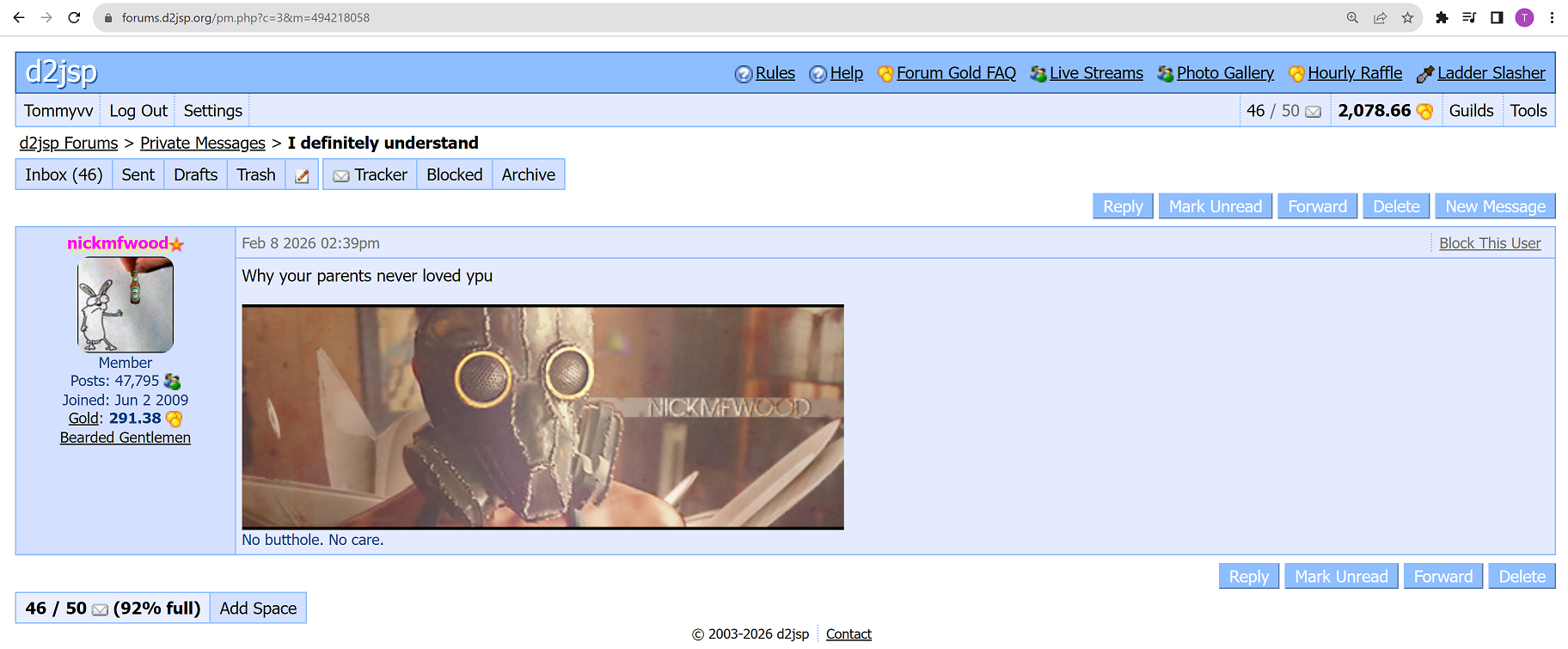Open the Help page
The height and width of the screenshot is (649, 1568).
coord(846,73)
